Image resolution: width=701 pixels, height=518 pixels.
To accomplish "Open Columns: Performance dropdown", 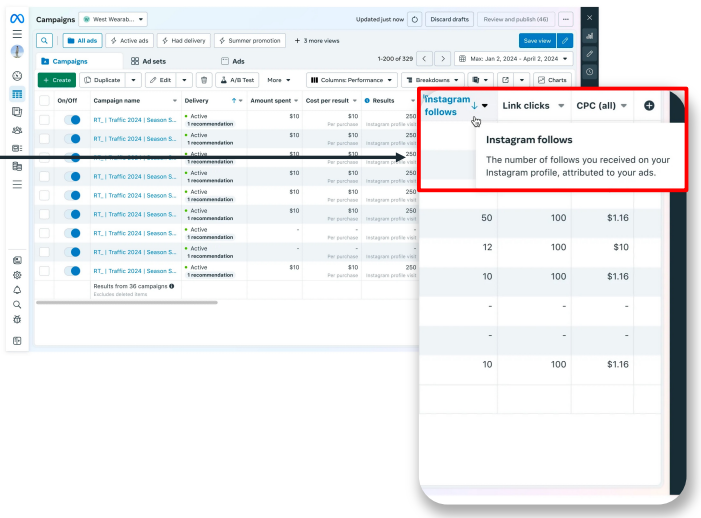I will click(352, 80).
